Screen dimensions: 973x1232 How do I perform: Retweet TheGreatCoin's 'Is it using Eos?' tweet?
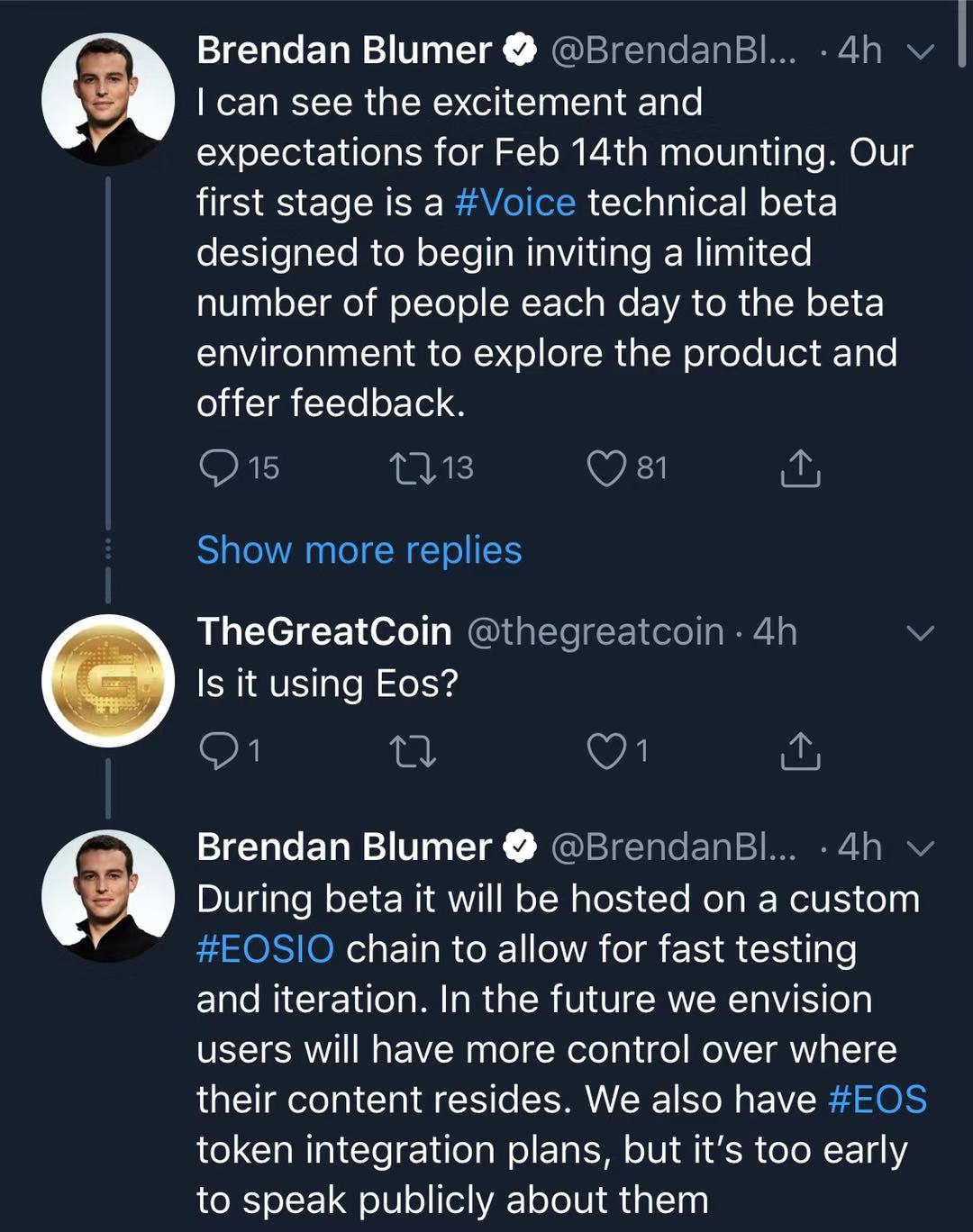(413, 751)
